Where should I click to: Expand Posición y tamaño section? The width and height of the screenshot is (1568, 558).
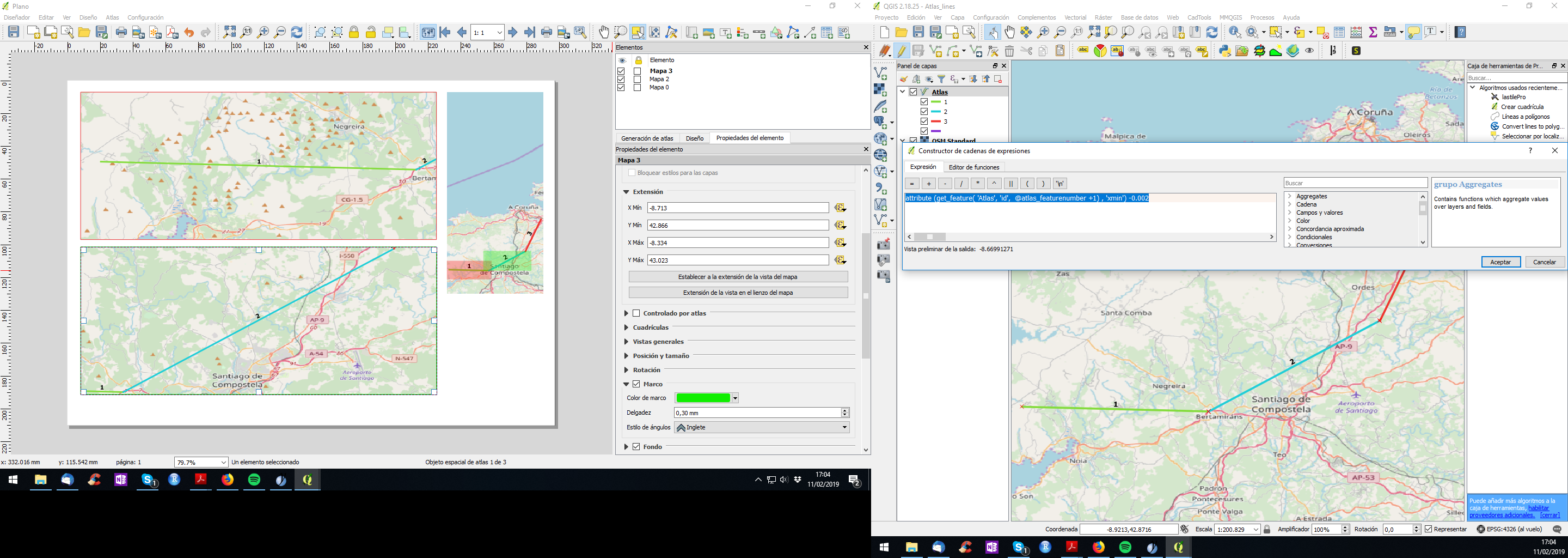pyautogui.click(x=626, y=356)
